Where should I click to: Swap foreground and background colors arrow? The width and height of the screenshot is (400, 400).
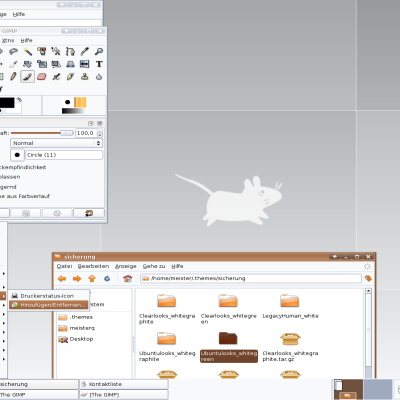[x=19, y=99]
